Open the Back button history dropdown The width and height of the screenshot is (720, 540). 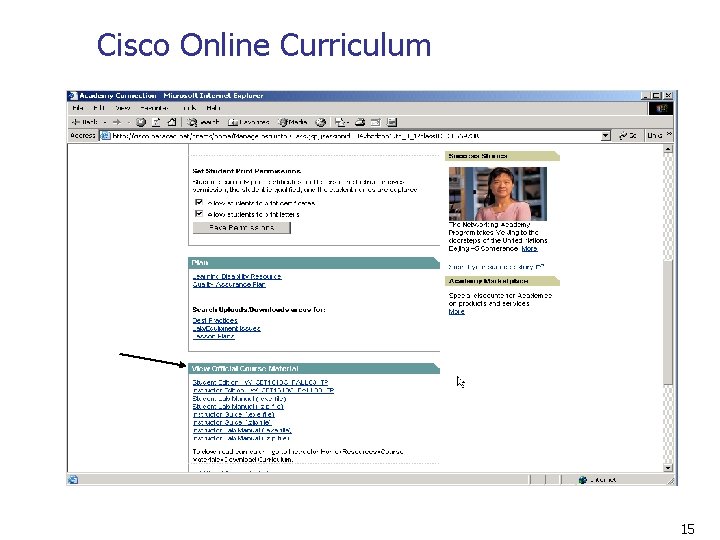click(105, 122)
